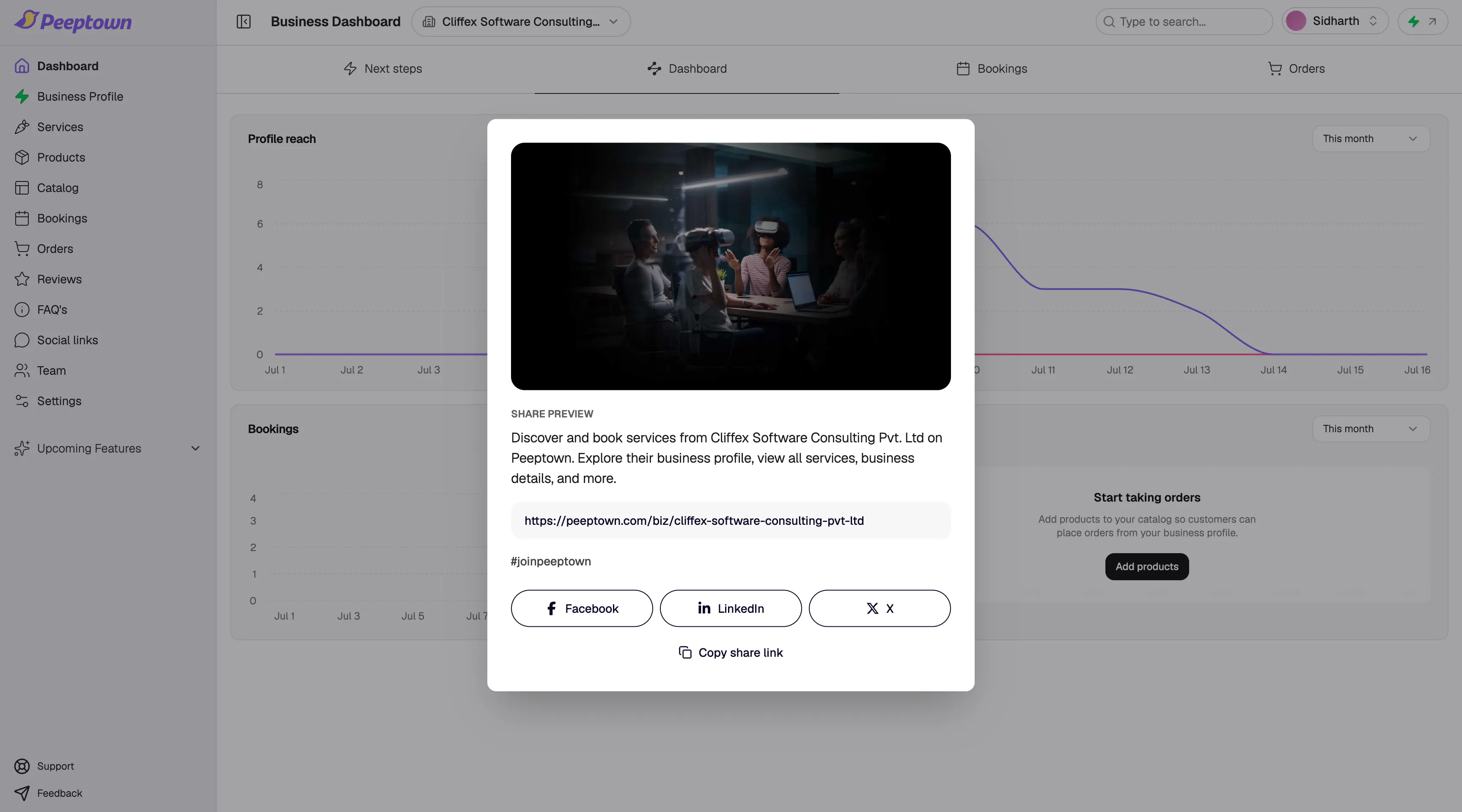
Task: Click the Peeptown logo
Action: pos(73,22)
